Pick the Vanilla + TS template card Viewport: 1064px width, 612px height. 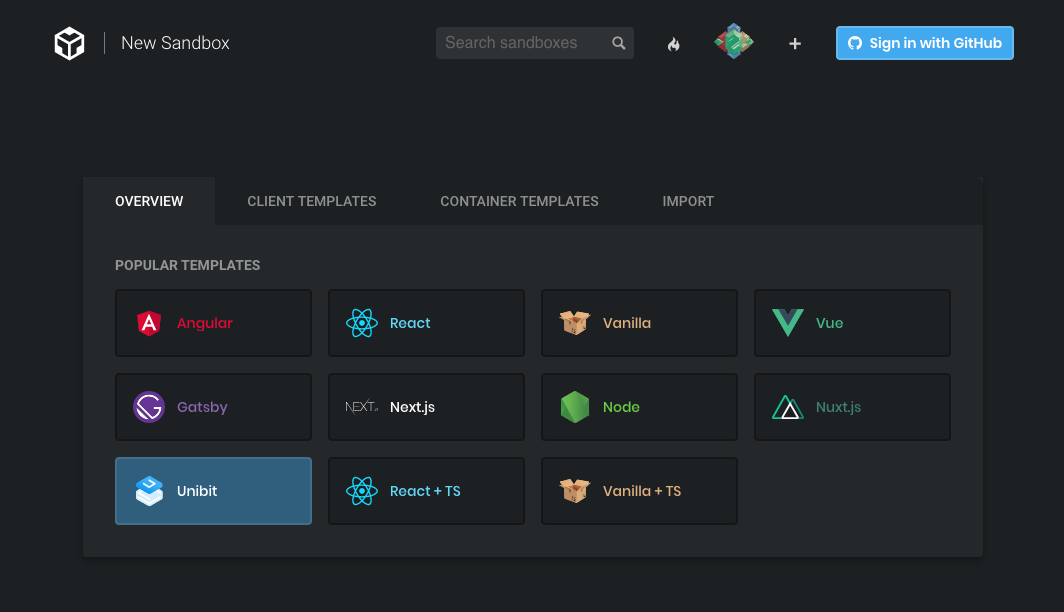(639, 491)
